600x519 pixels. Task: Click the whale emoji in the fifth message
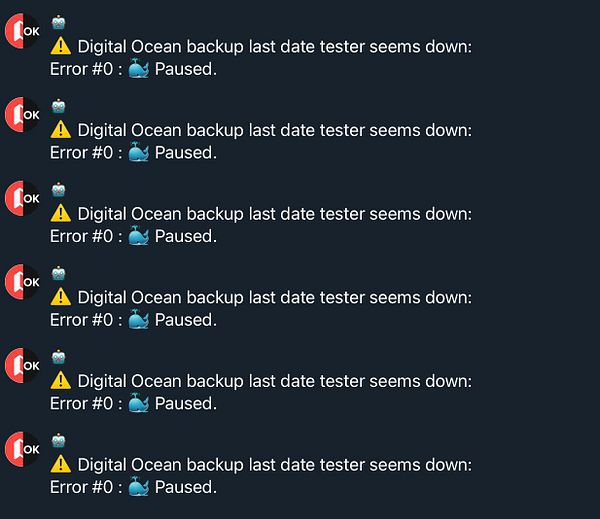click(x=138, y=403)
